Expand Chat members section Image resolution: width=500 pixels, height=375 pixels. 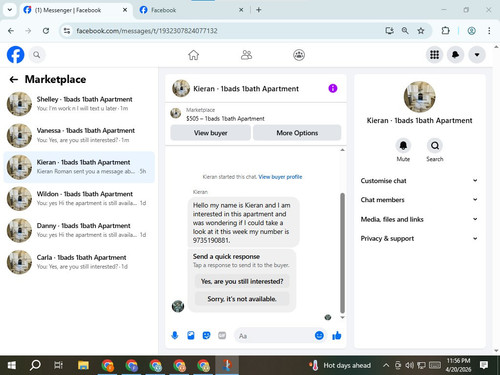pos(419,200)
